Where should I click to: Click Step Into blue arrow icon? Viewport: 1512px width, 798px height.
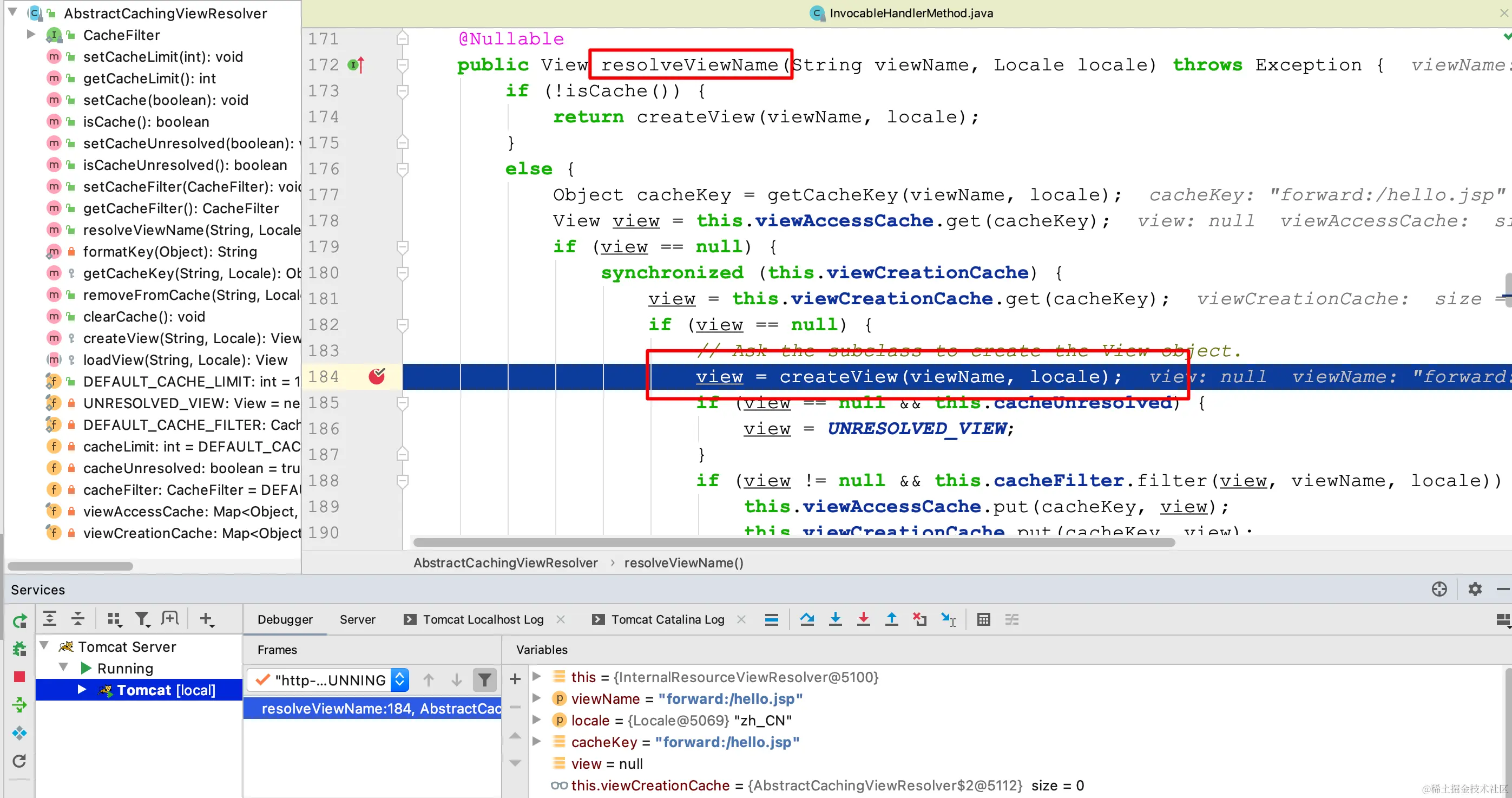click(x=835, y=619)
